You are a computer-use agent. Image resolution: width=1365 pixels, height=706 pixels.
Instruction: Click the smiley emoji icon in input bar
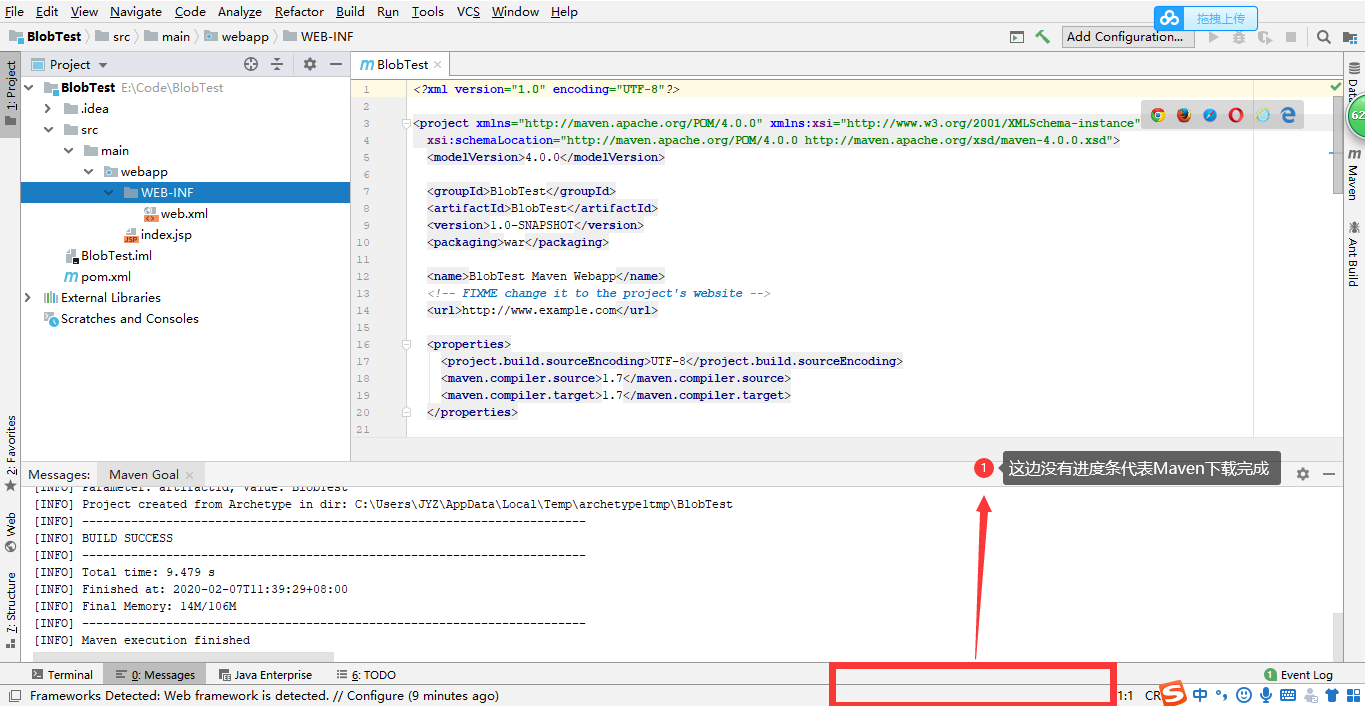pyautogui.click(x=1244, y=695)
